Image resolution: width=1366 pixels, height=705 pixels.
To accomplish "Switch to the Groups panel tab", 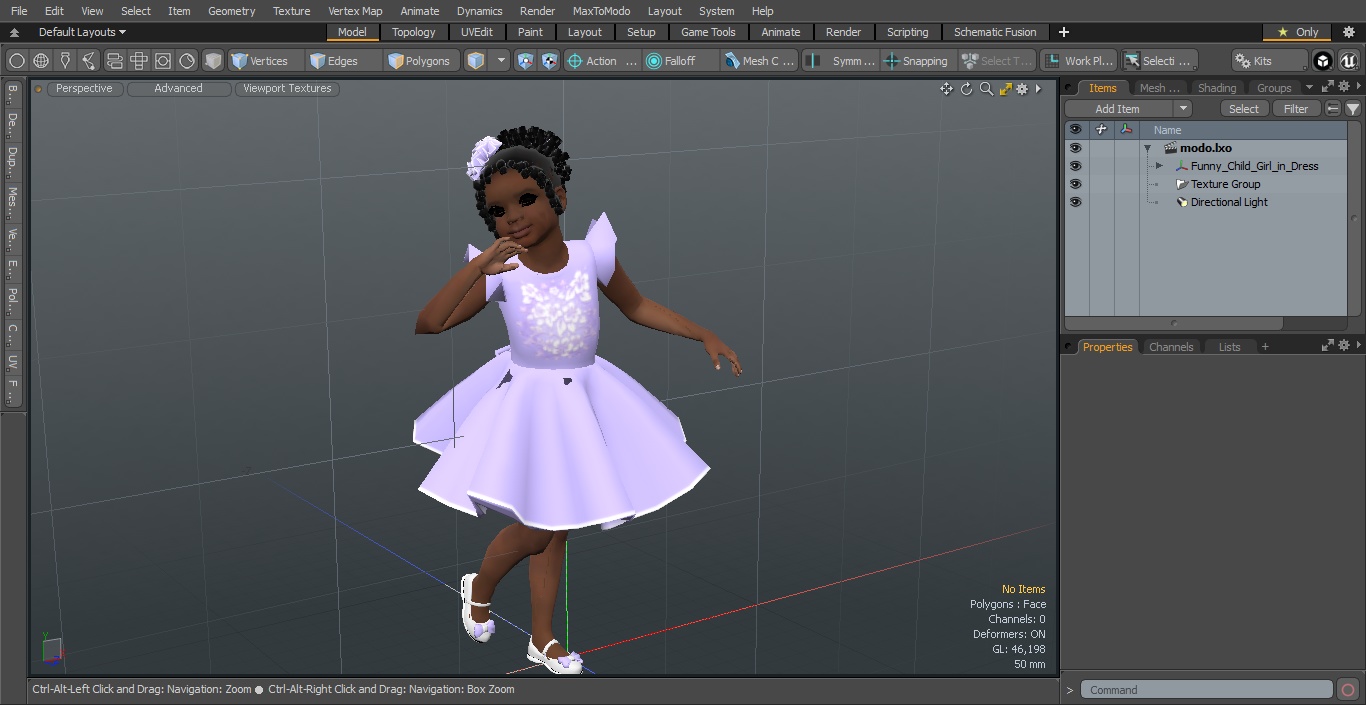I will (x=1274, y=88).
